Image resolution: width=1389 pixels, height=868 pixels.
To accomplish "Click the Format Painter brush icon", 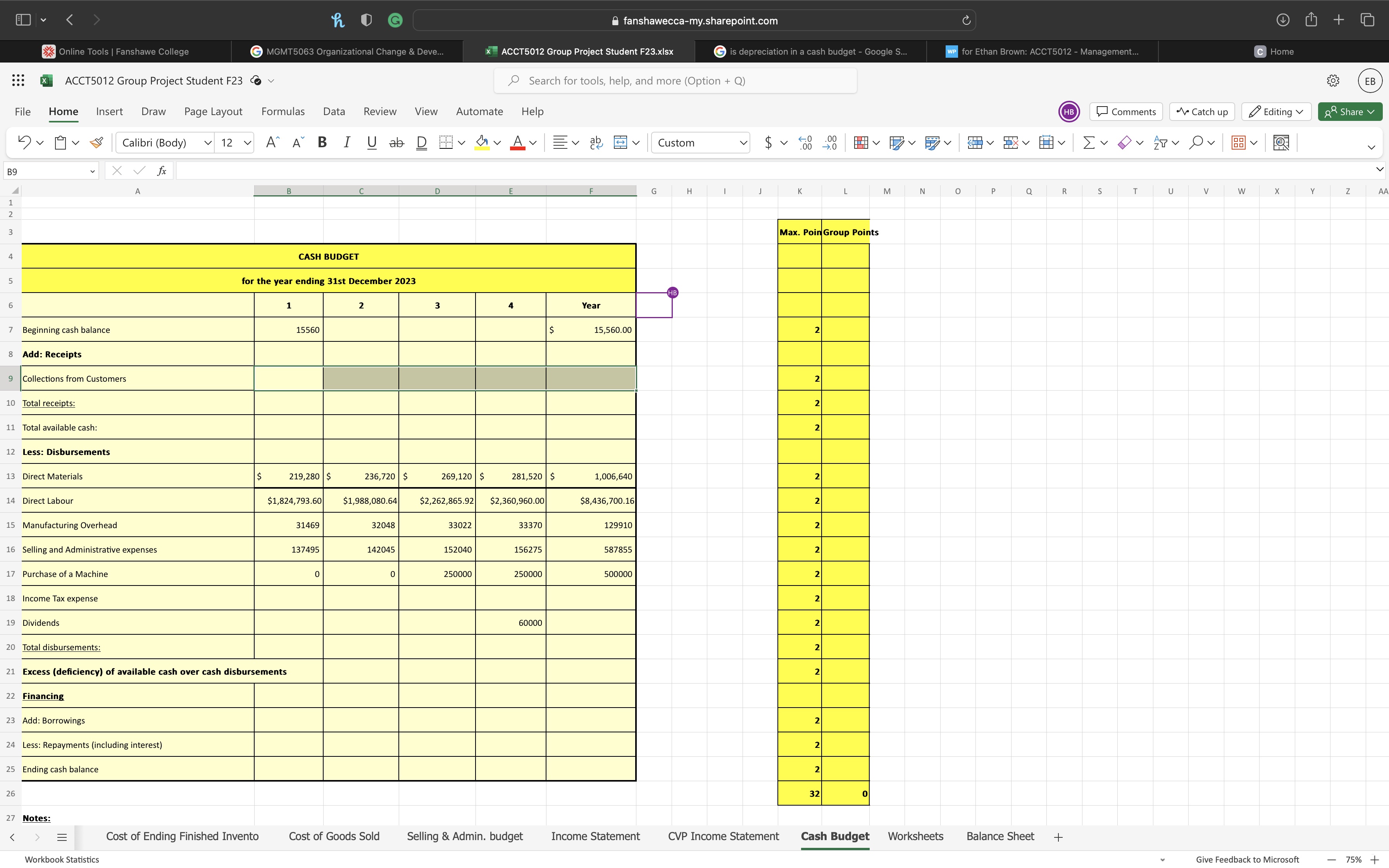I will (x=97, y=142).
